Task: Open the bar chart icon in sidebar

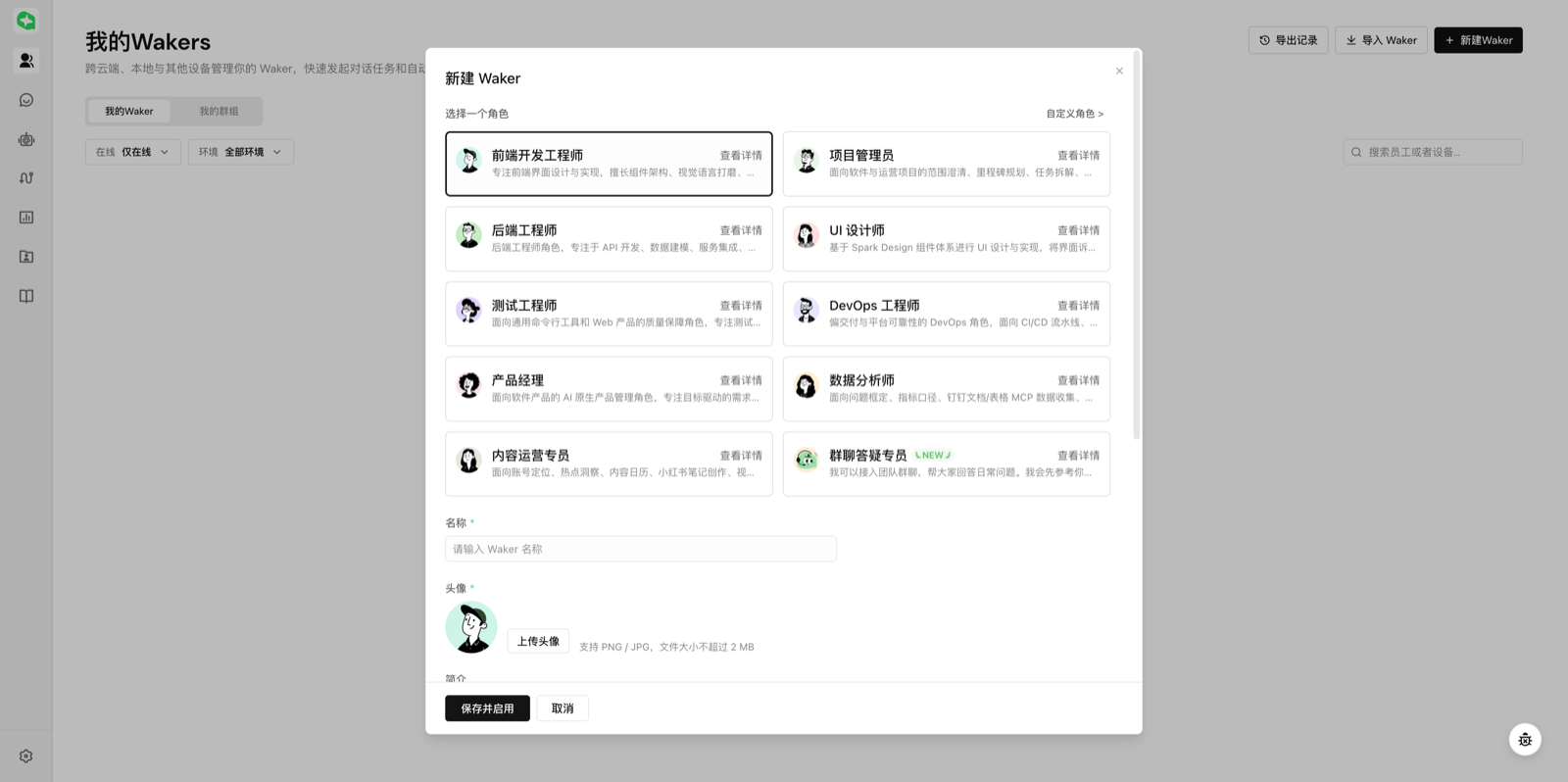Action: pyautogui.click(x=26, y=218)
